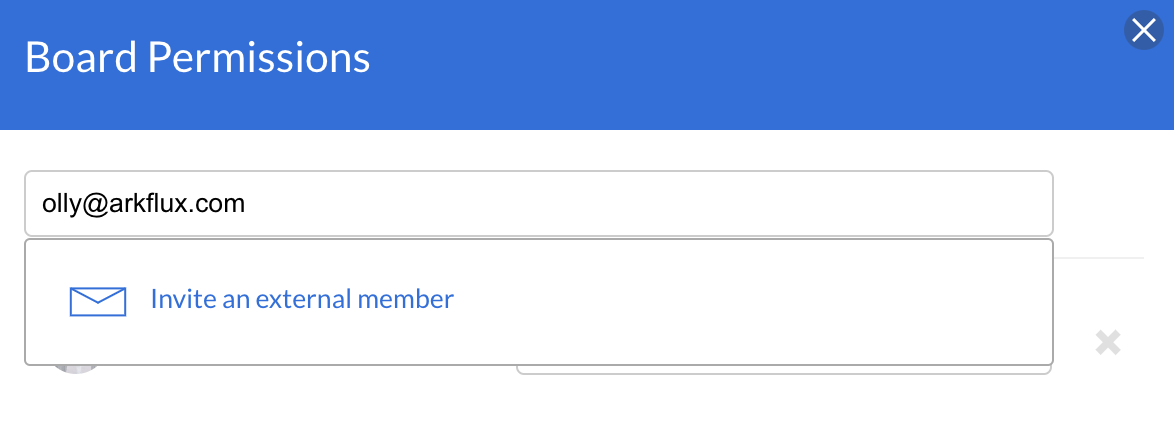Select "Invite an external member" suggestion

301,299
